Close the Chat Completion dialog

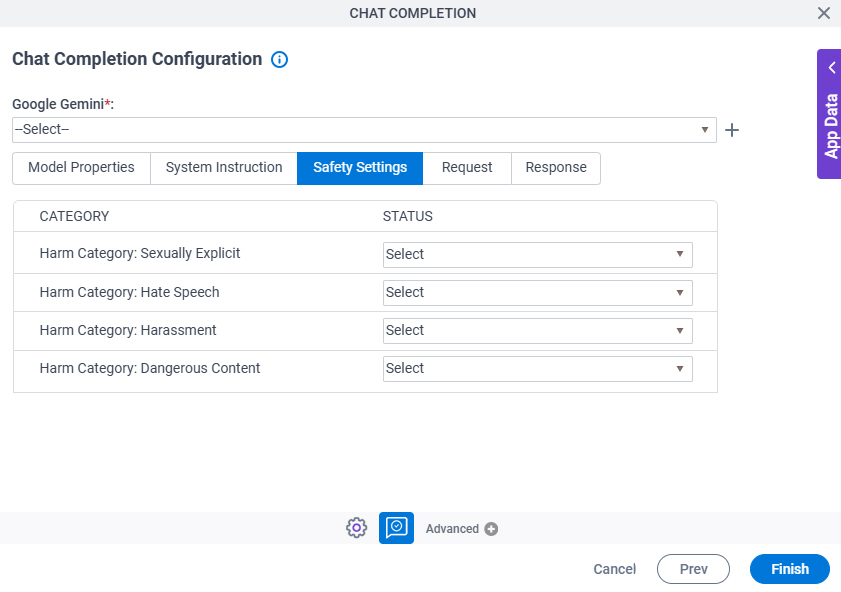point(824,13)
